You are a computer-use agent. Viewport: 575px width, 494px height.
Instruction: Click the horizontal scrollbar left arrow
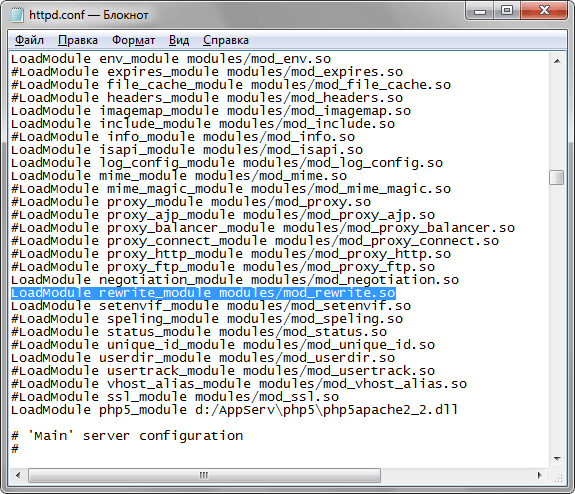pos(18,475)
